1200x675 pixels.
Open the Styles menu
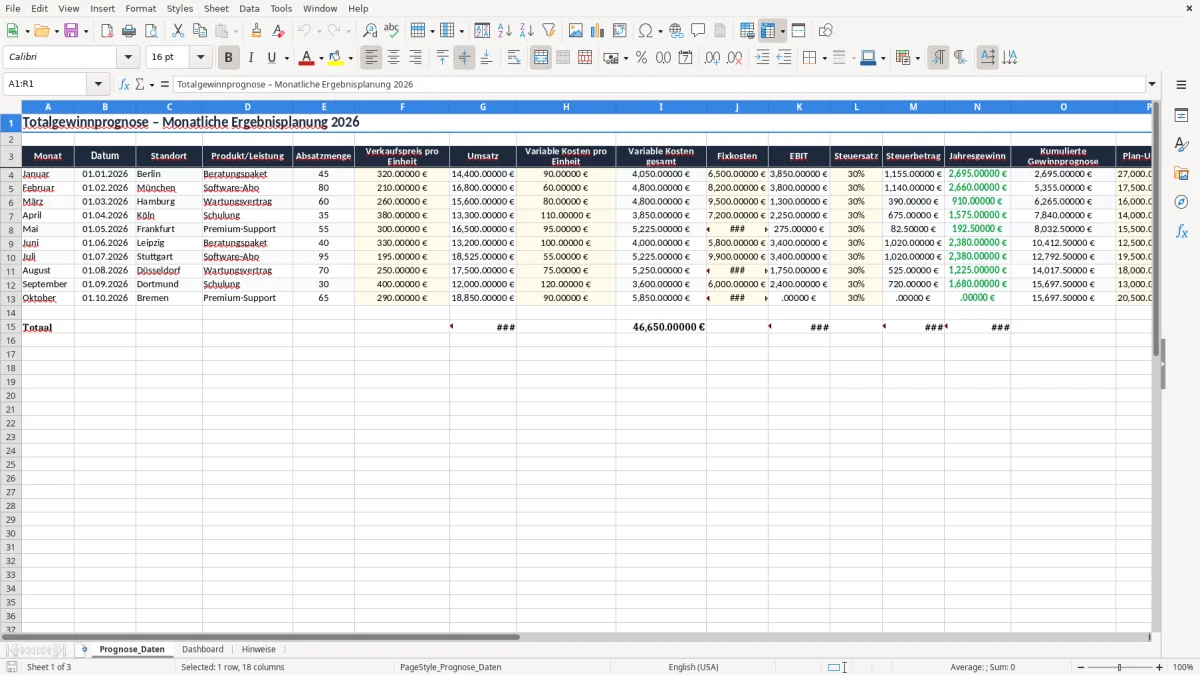180,8
